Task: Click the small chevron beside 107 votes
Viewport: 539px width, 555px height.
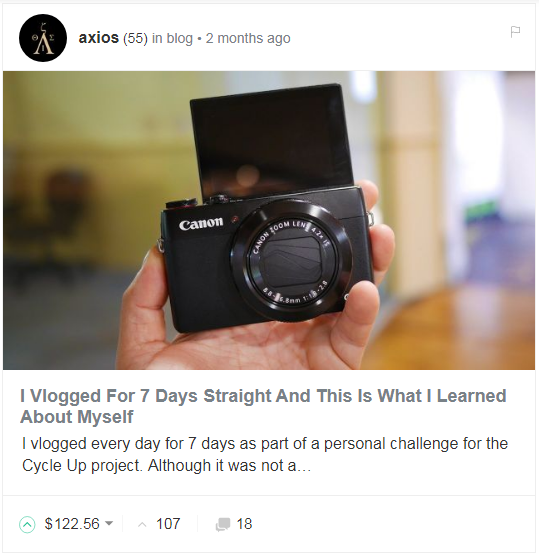Action: tap(142, 524)
